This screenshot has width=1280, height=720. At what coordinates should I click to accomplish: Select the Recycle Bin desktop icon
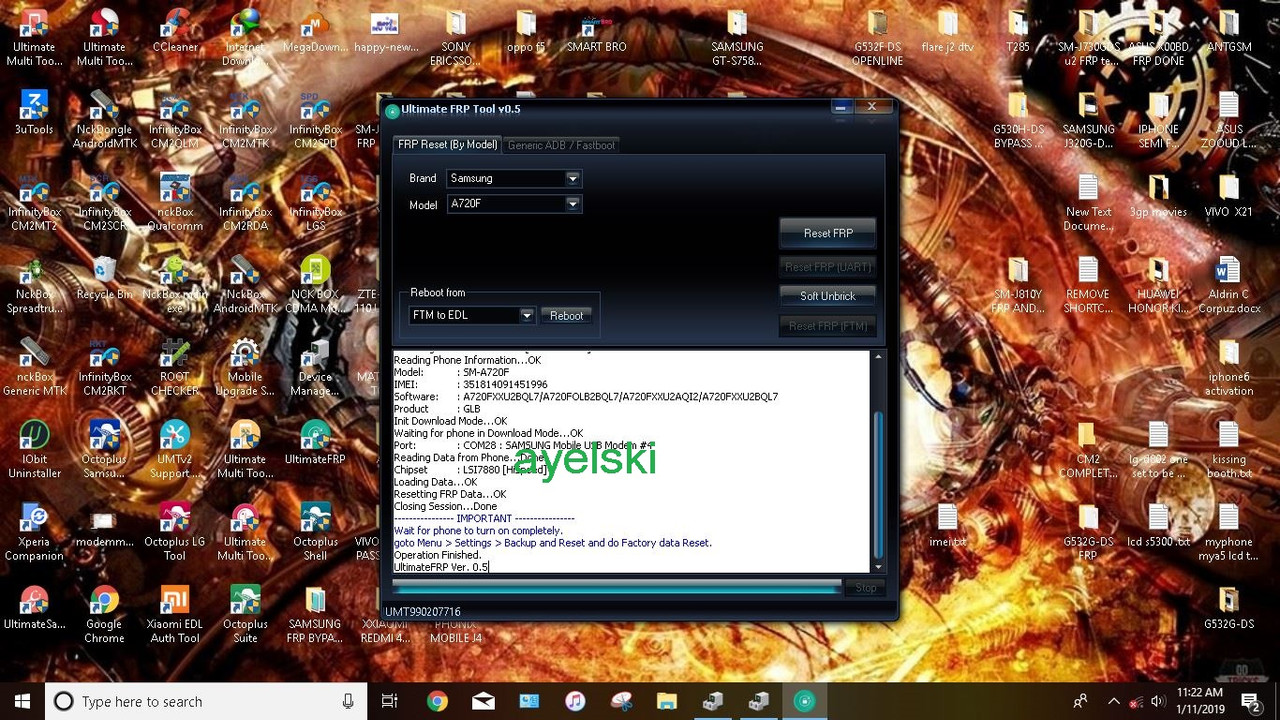pyautogui.click(x=104, y=278)
